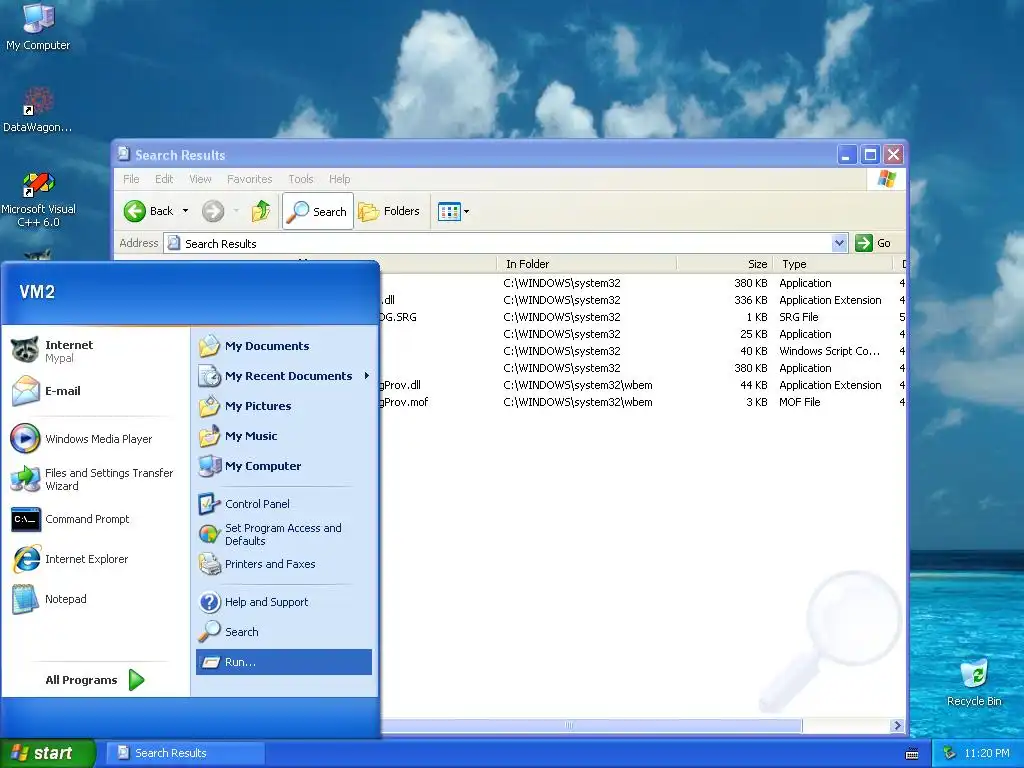Click the Start button
This screenshot has width=1024, height=768.
48,753
